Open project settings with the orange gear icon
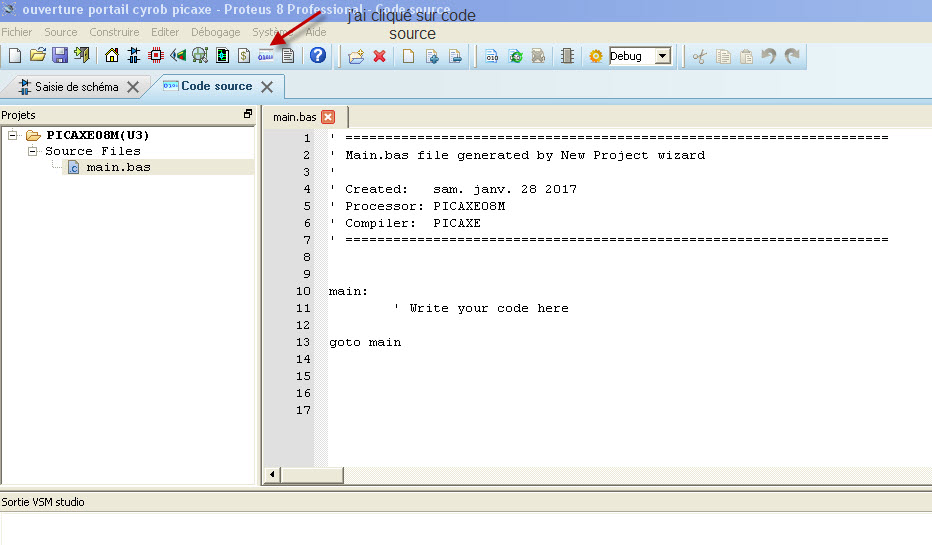Screen dimensions: 932x545 click(x=596, y=56)
